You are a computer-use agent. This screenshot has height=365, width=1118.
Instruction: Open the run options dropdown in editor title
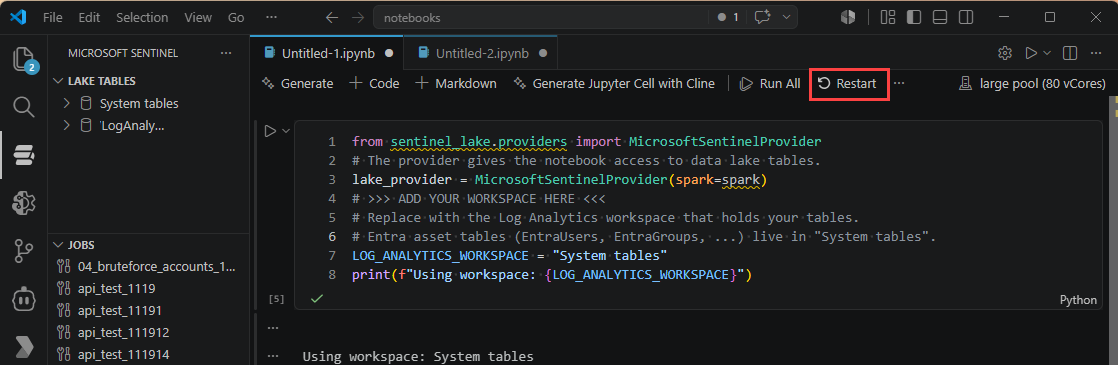click(x=1047, y=53)
